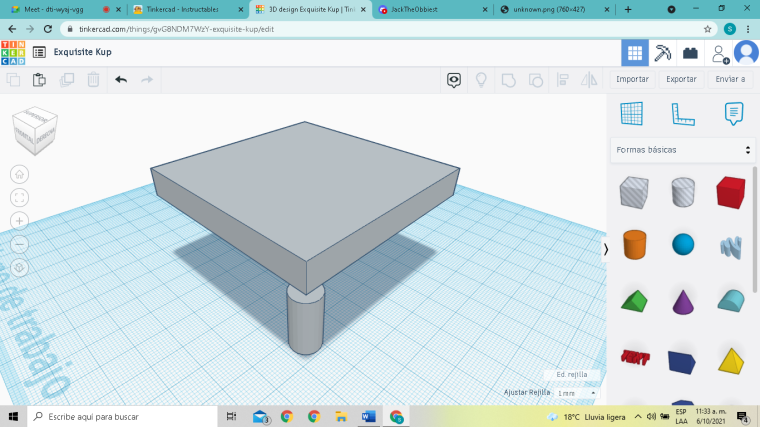Toggle the Show all eye icon
This screenshot has width=760, height=427.
pyautogui.click(x=454, y=80)
